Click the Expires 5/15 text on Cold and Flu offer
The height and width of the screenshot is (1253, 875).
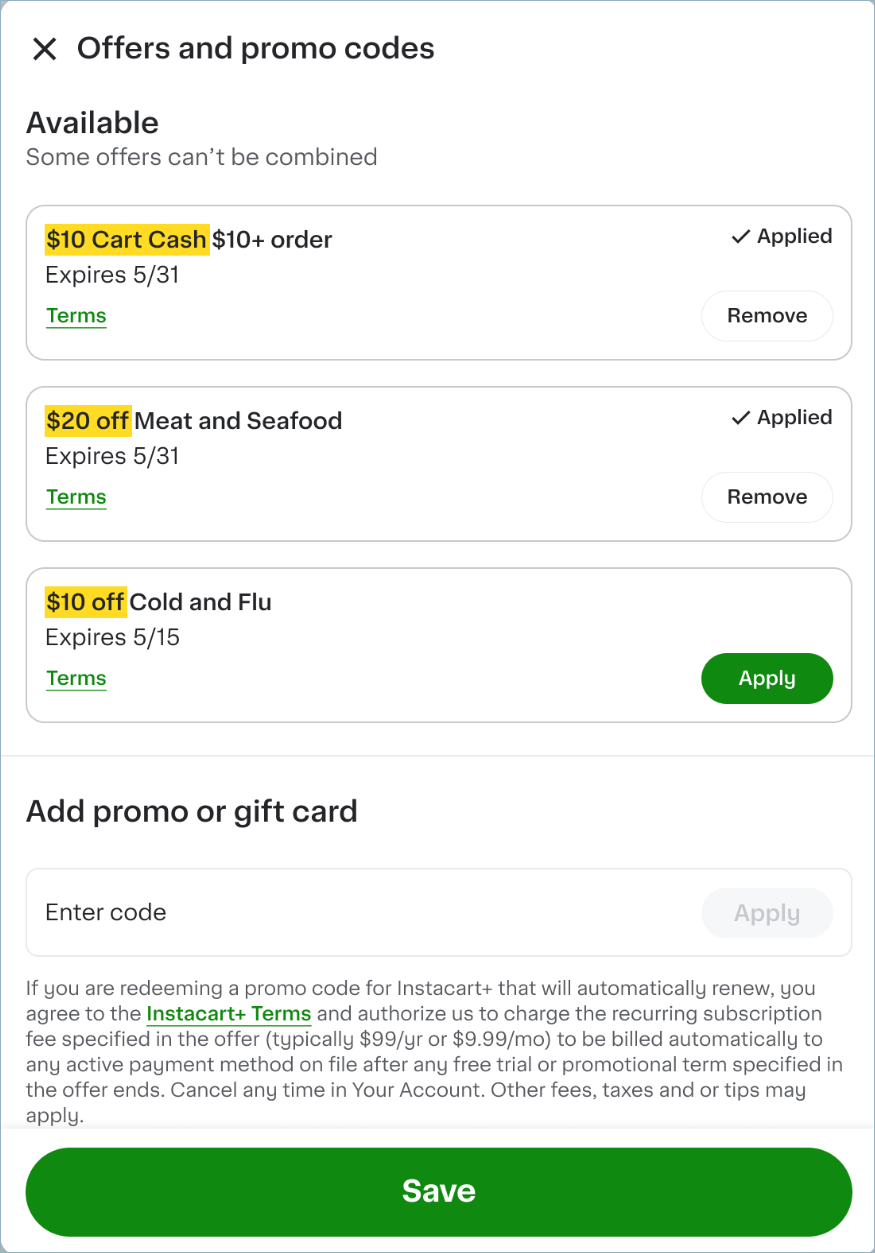click(112, 637)
